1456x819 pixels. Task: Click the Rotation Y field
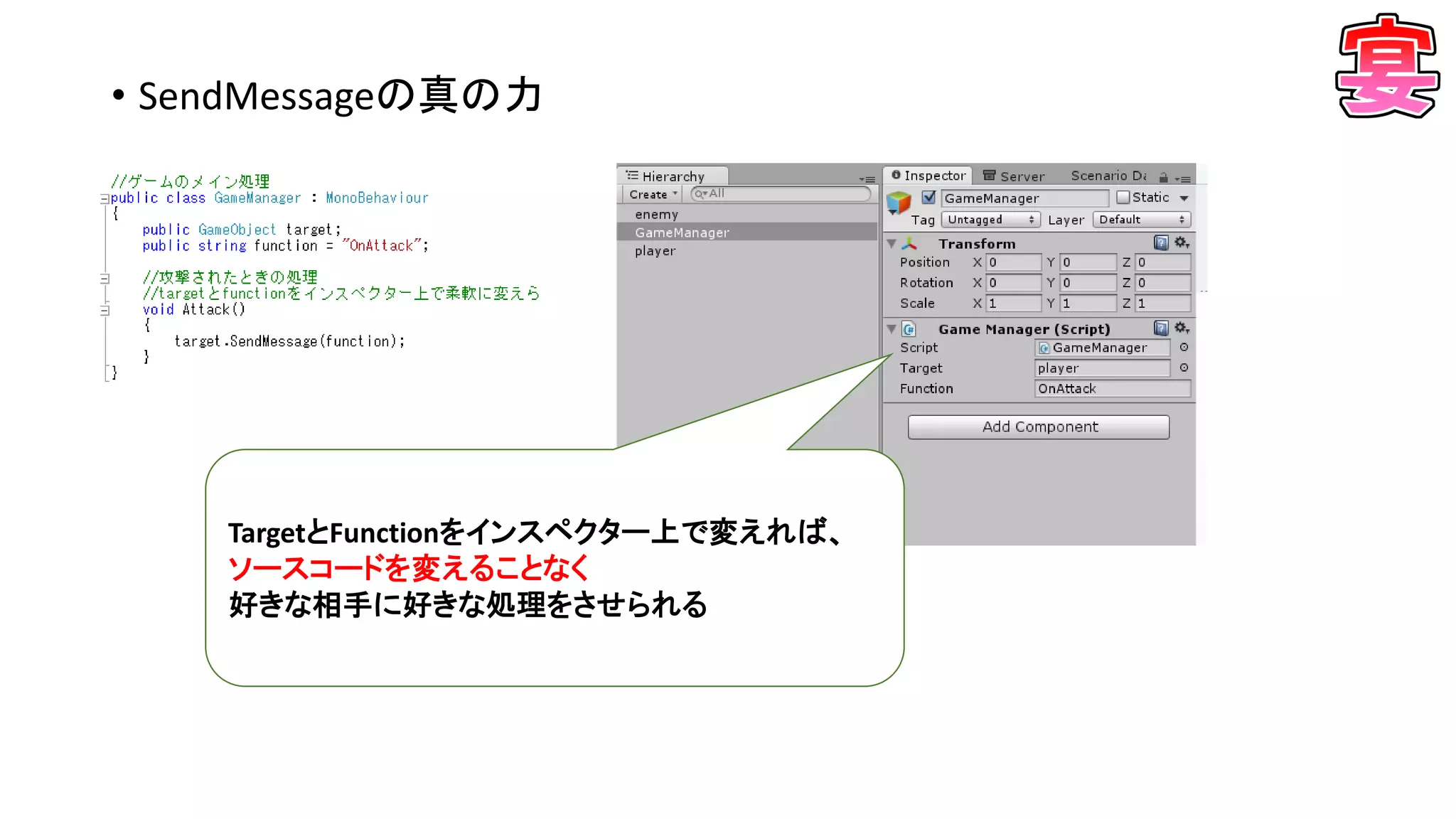click(x=1088, y=283)
